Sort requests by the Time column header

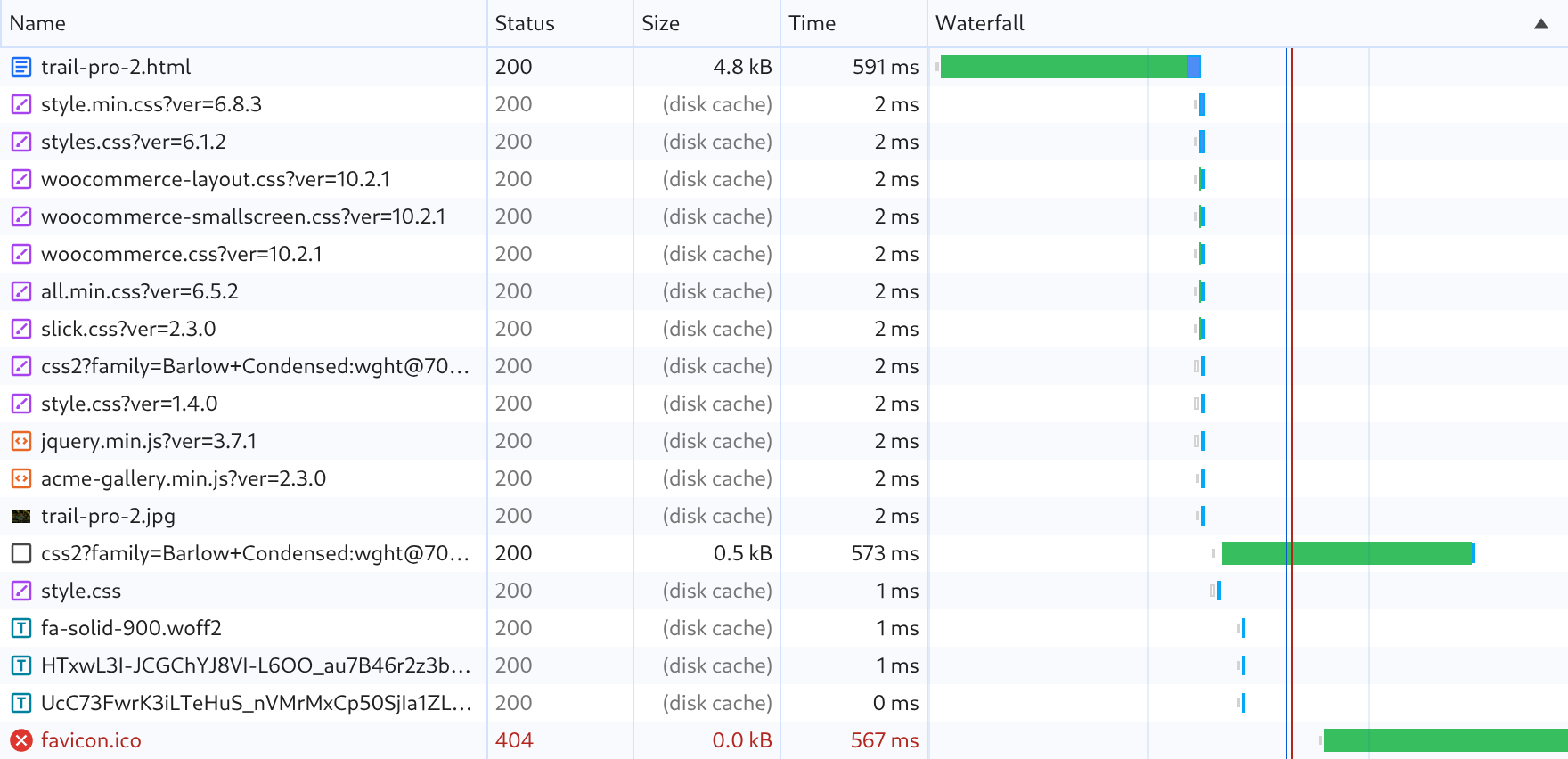[x=853, y=23]
